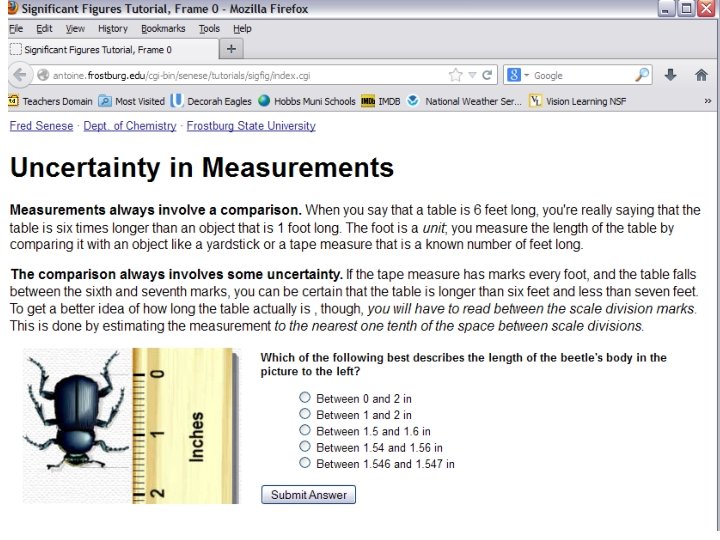The image size is (720, 540).
Task: Click the bookmark star icon in address bar
Action: tap(455, 75)
